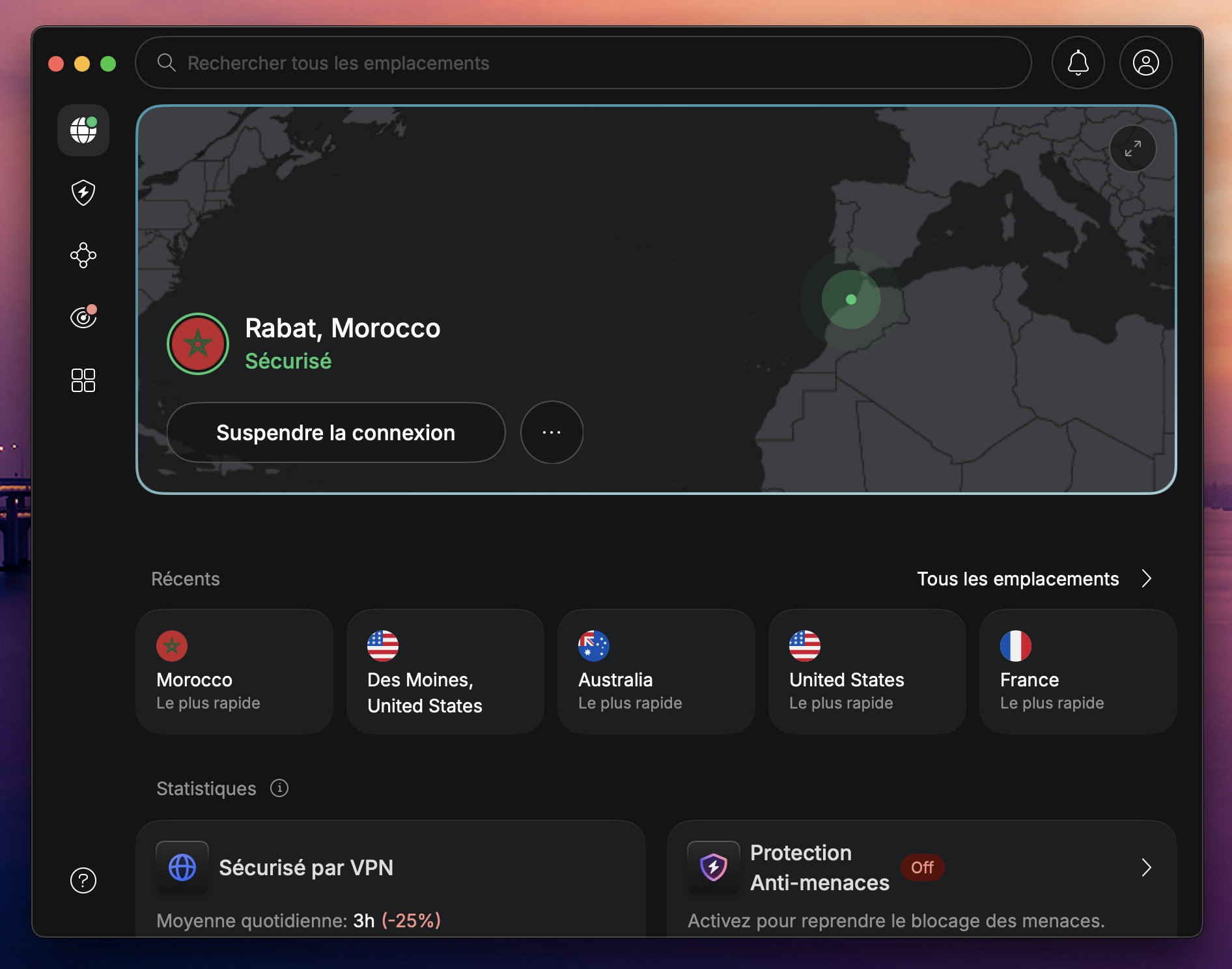Click the Sécurisé status text
This screenshot has width=1232, height=969.
pyautogui.click(x=288, y=361)
